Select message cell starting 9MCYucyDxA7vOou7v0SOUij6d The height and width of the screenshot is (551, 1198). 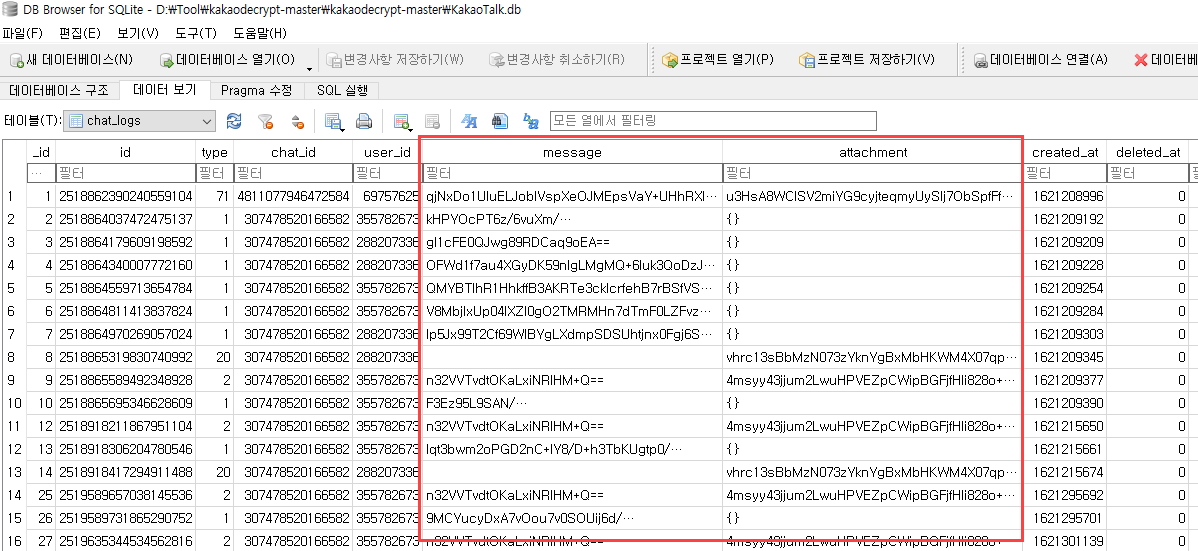point(572,517)
